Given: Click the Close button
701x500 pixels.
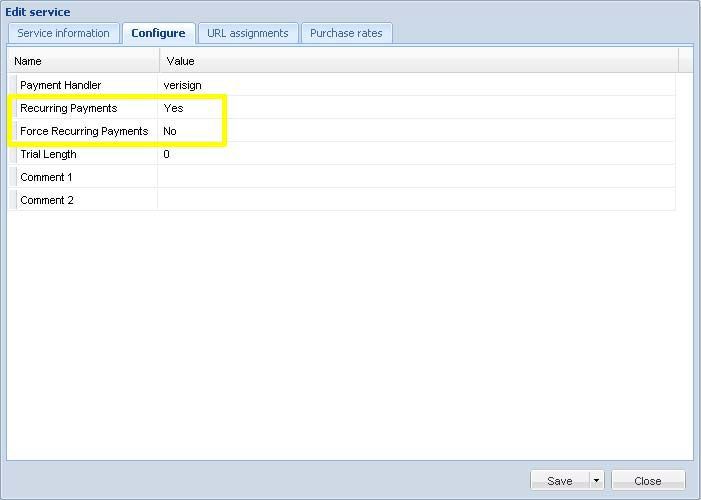Looking at the screenshot, I should [x=648, y=481].
